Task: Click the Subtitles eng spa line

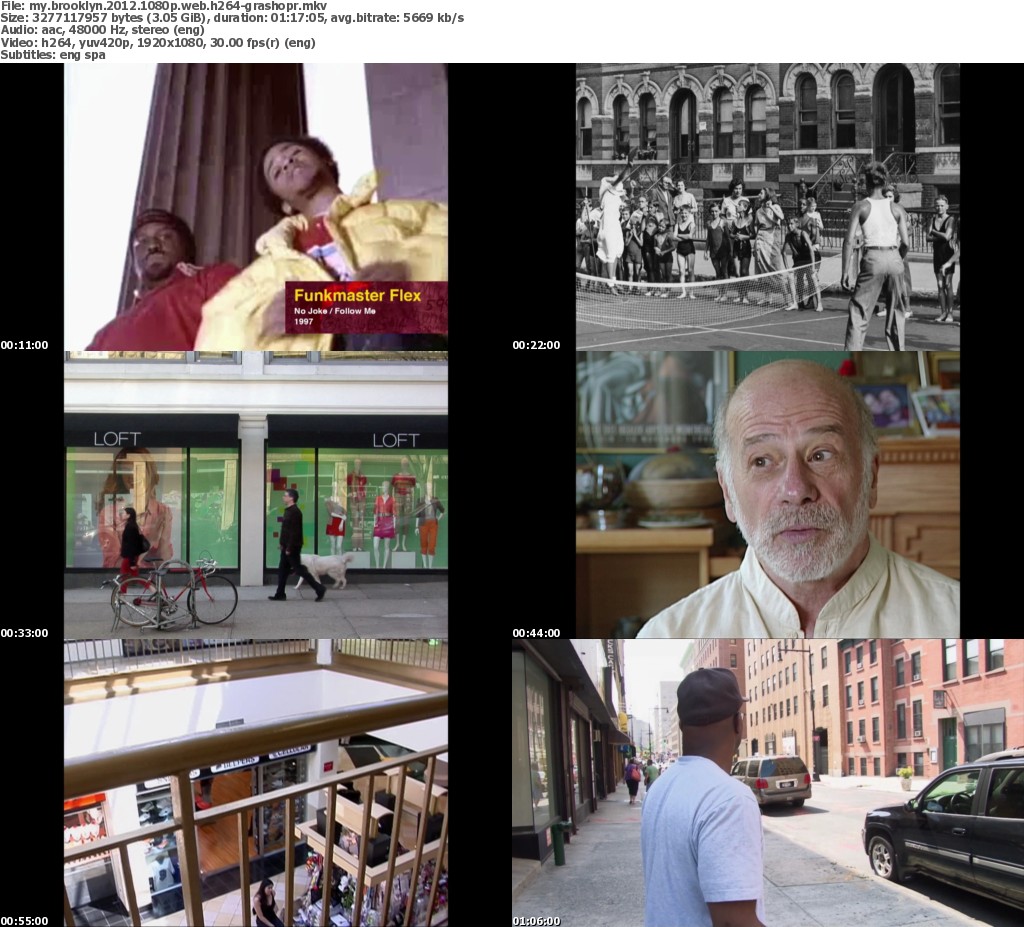Action: tap(52, 54)
